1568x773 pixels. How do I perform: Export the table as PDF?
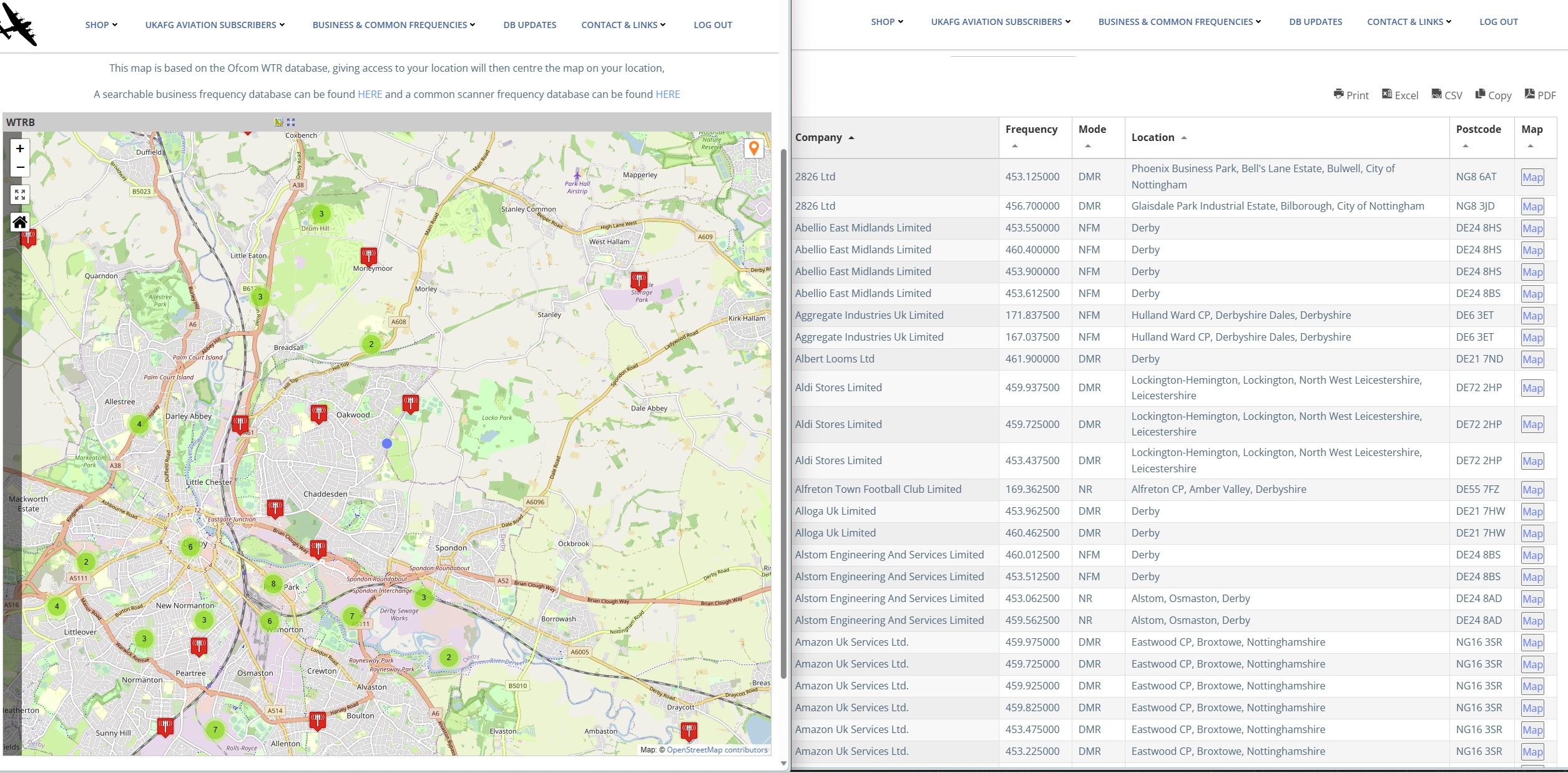coord(1540,95)
